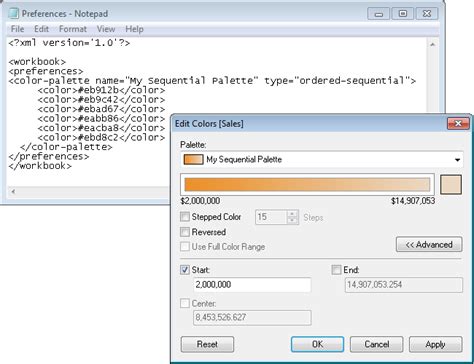Click the Steps number field showing 15
The height and width of the screenshot is (364, 474).
coord(271,217)
